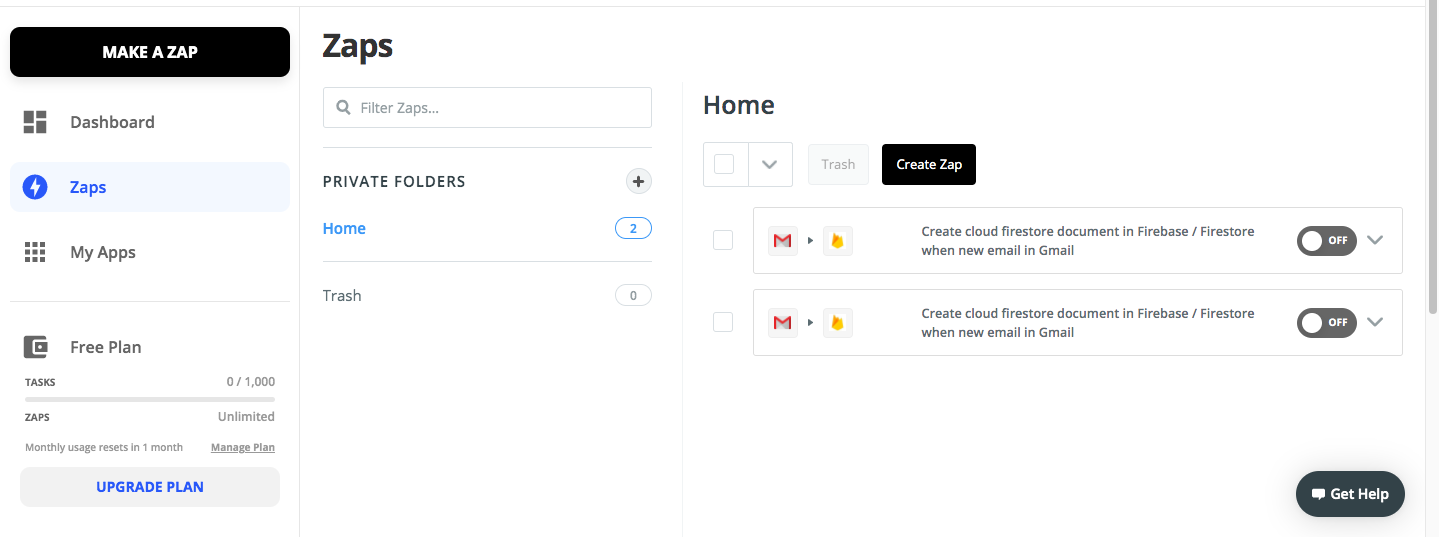
Task: Click the Zaps lightning bolt icon
Action: point(35,187)
